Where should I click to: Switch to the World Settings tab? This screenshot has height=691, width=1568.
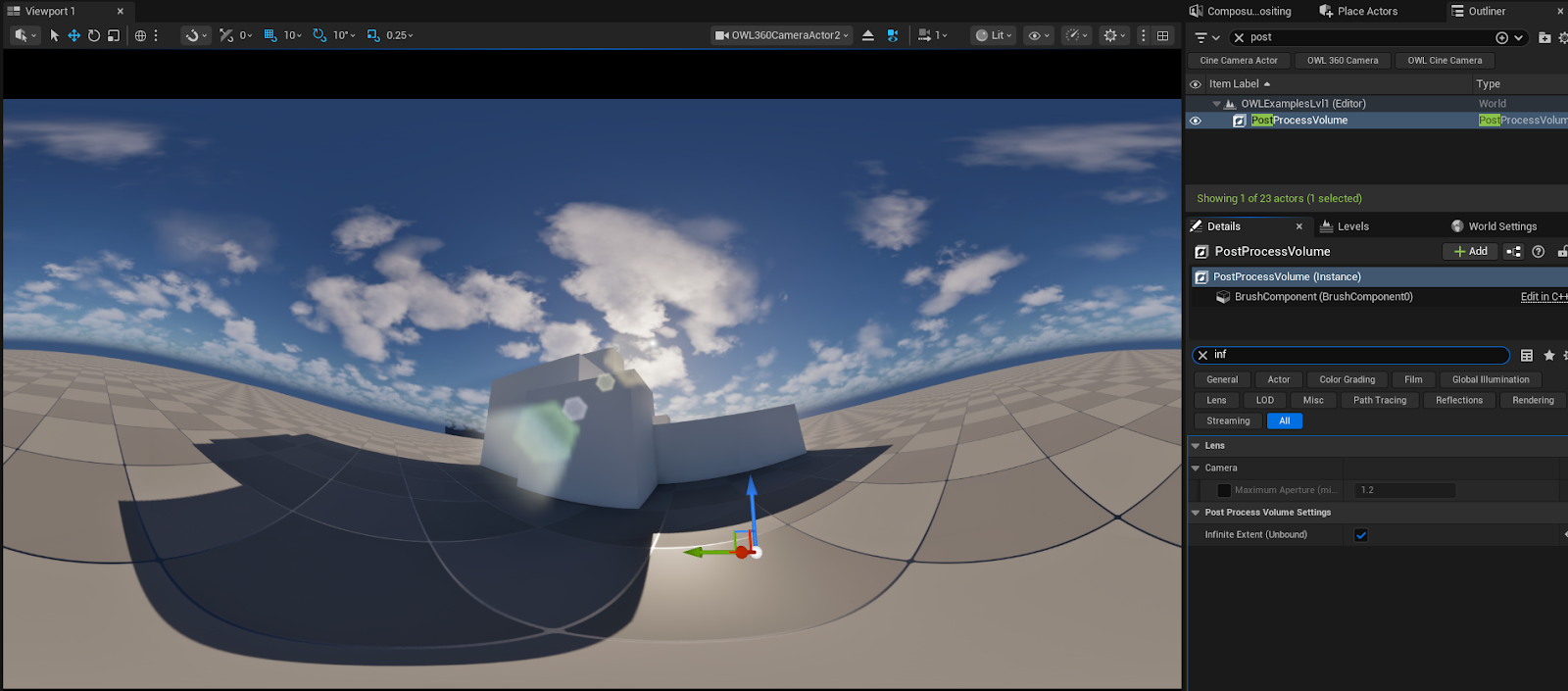(x=1501, y=226)
